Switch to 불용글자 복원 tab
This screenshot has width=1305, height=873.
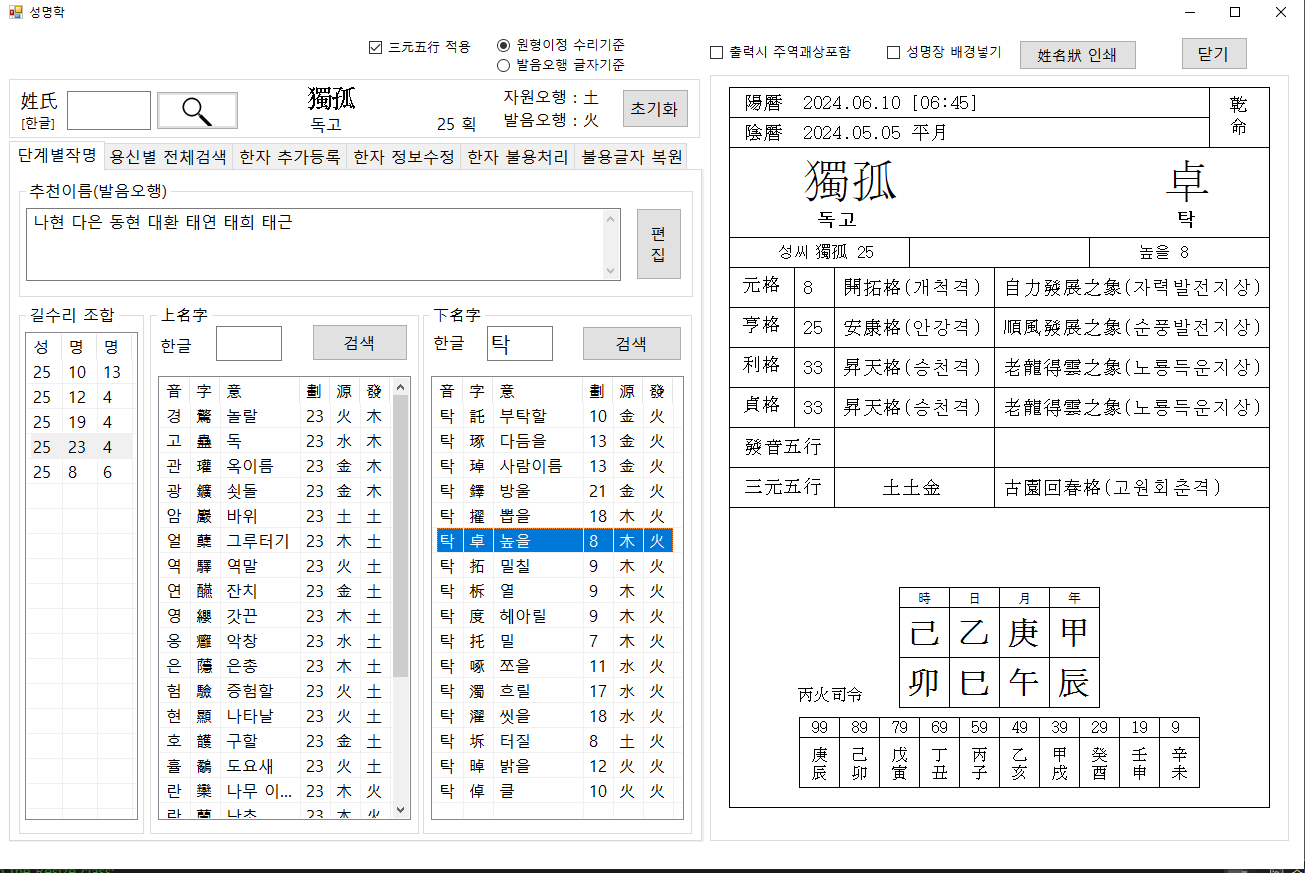632,157
